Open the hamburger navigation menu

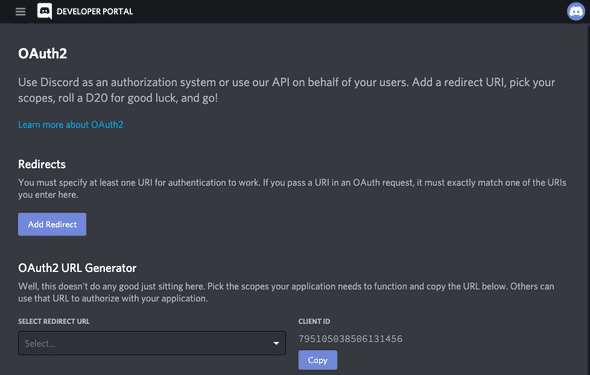(20, 12)
